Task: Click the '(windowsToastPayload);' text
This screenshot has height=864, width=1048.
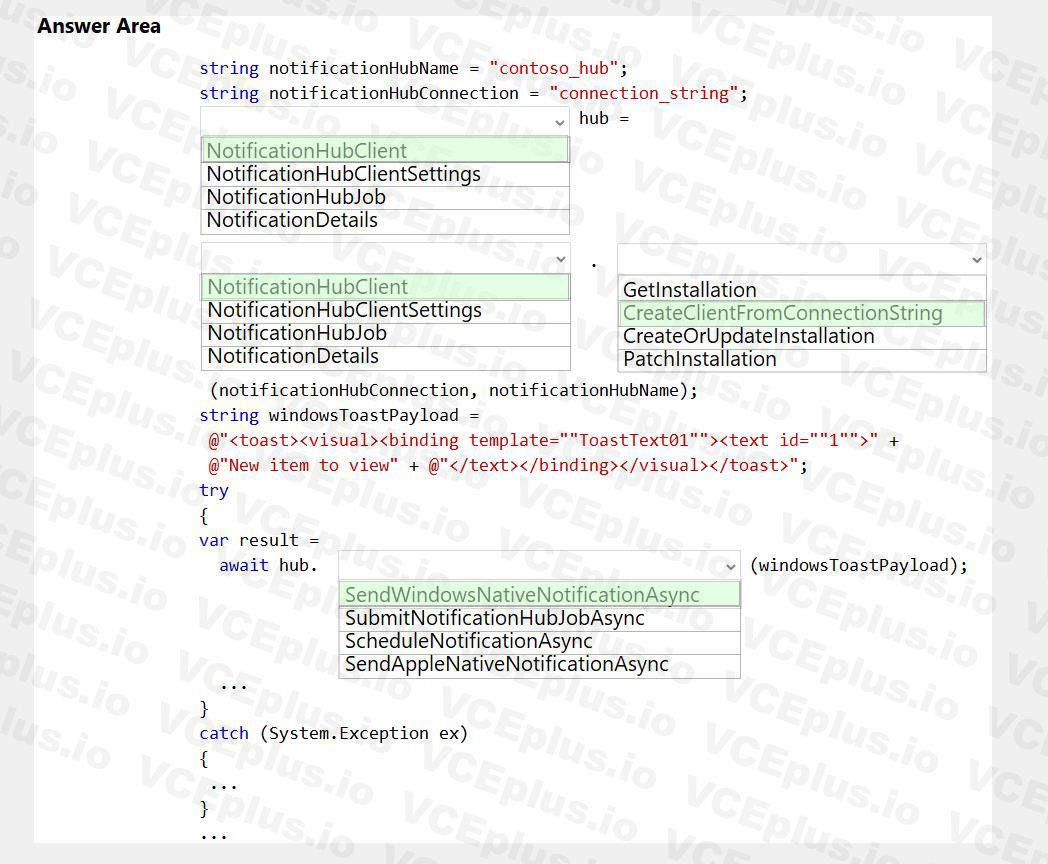Action: 859,565
